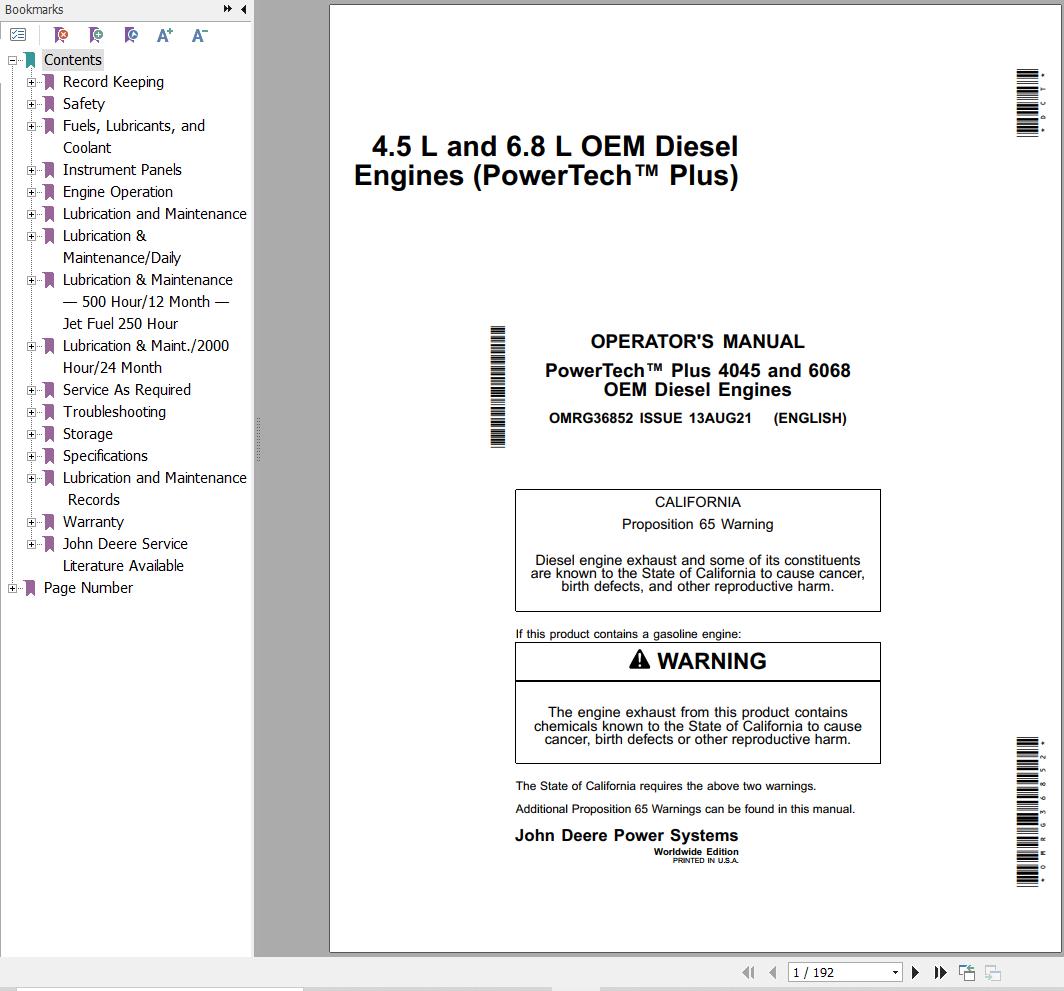The width and height of the screenshot is (1064, 991).
Task: Click the panel splitter grip handle
Action: click(258, 440)
